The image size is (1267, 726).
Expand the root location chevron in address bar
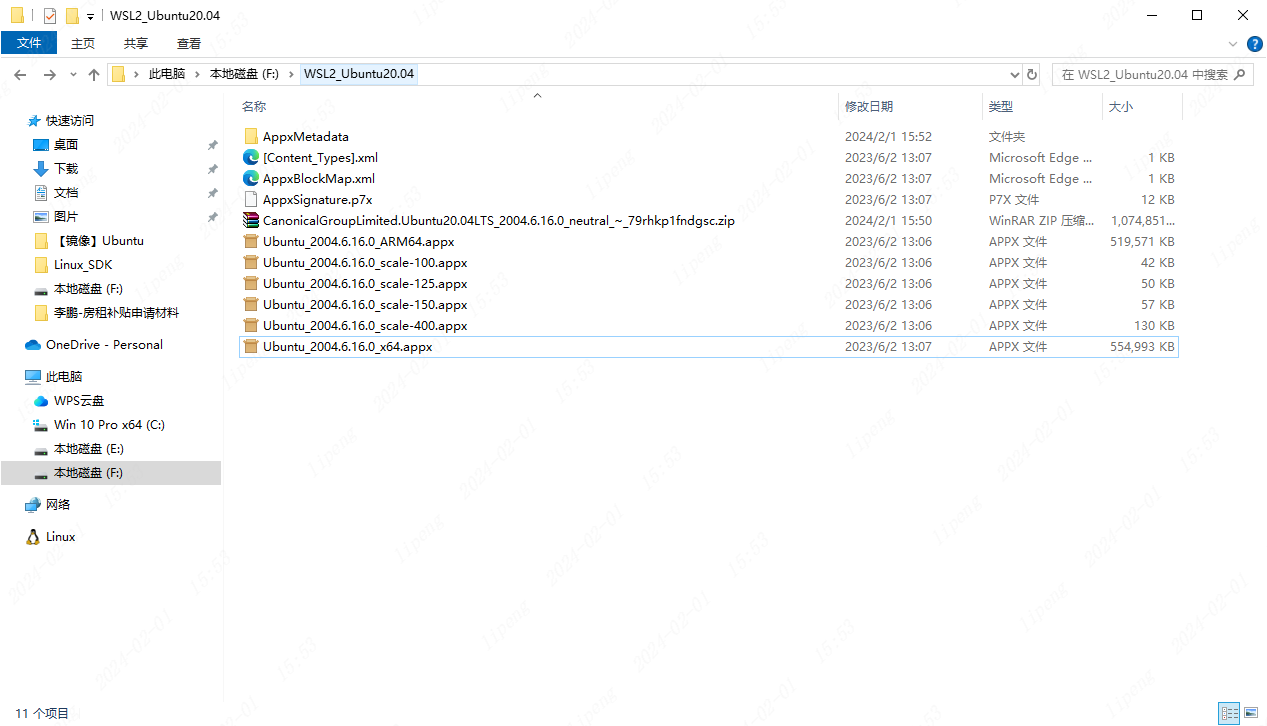pos(136,75)
